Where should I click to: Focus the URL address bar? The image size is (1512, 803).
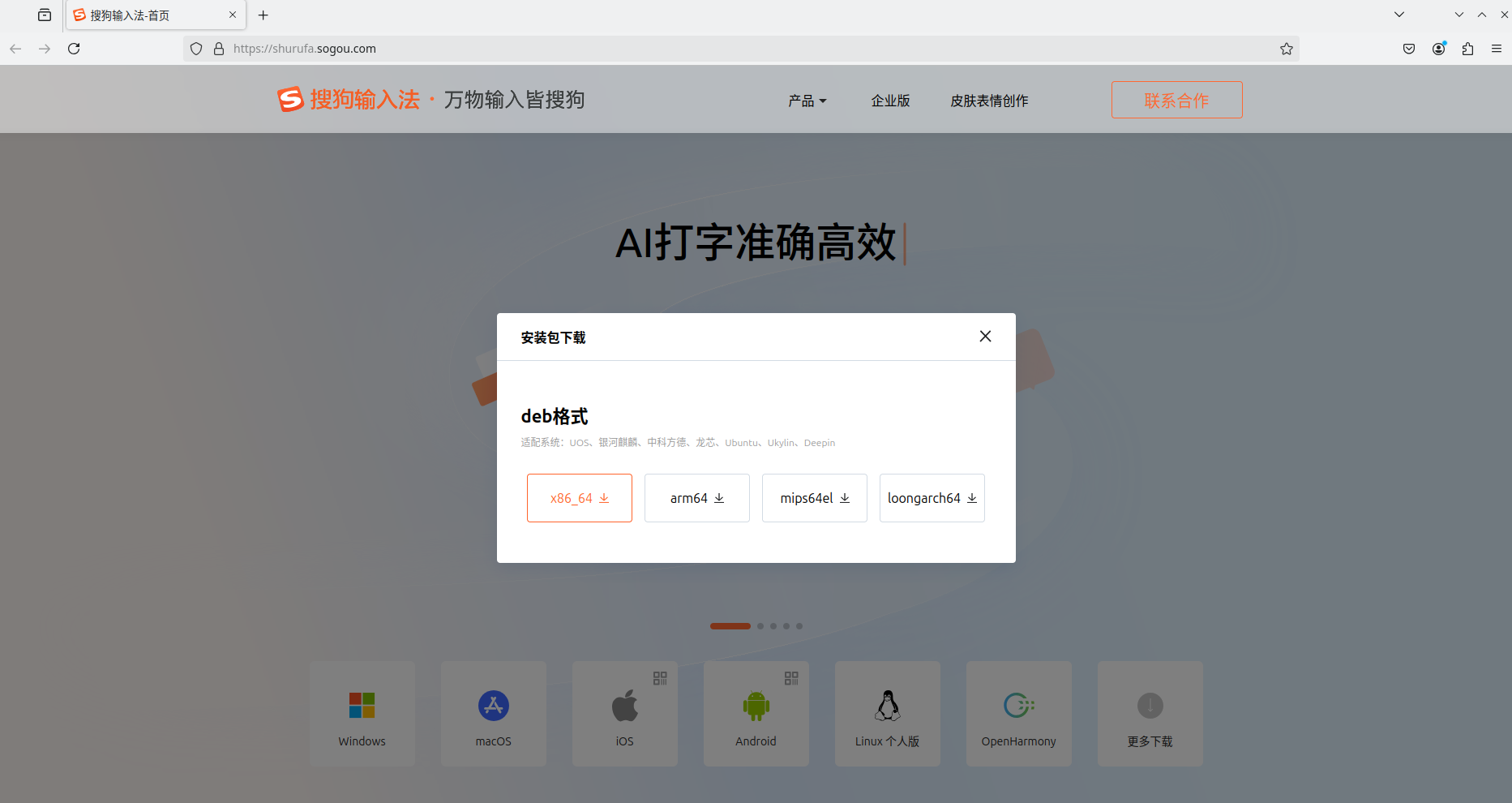click(742, 49)
